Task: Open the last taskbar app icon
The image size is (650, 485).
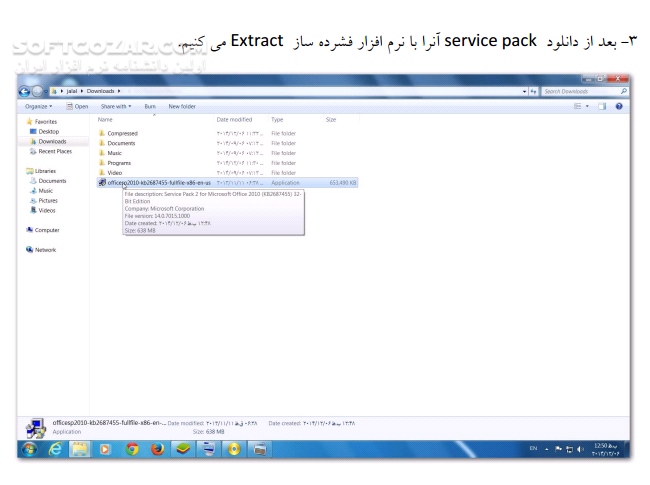Action: tap(260, 449)
